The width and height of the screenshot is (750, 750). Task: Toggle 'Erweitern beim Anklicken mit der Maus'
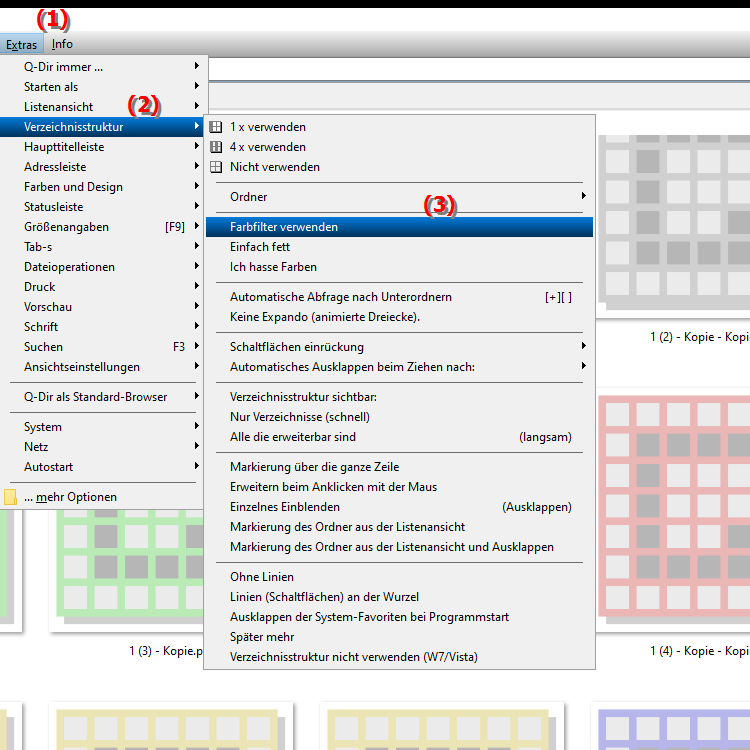[x=399, y=487]
